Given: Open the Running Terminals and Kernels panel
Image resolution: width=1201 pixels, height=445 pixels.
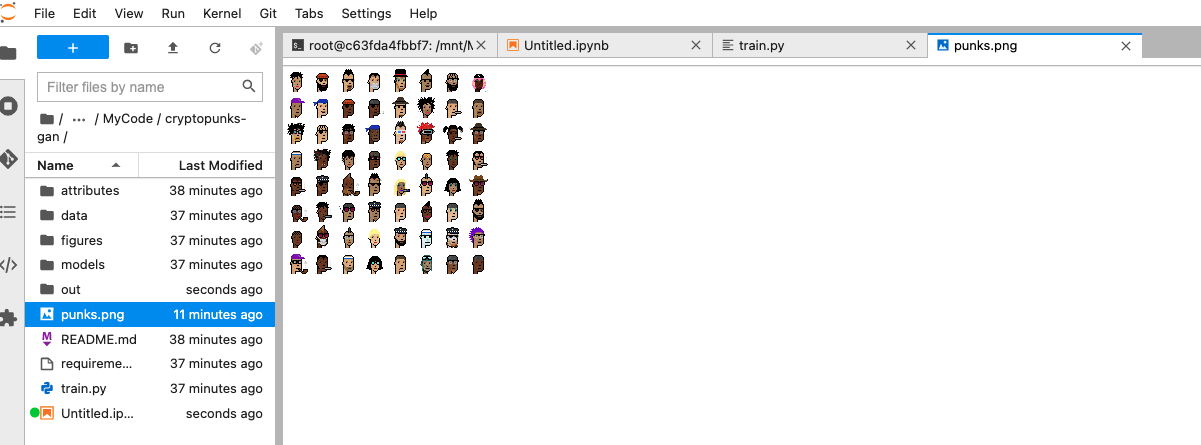Looking at the screenshot, I should [x=8, y=106].
